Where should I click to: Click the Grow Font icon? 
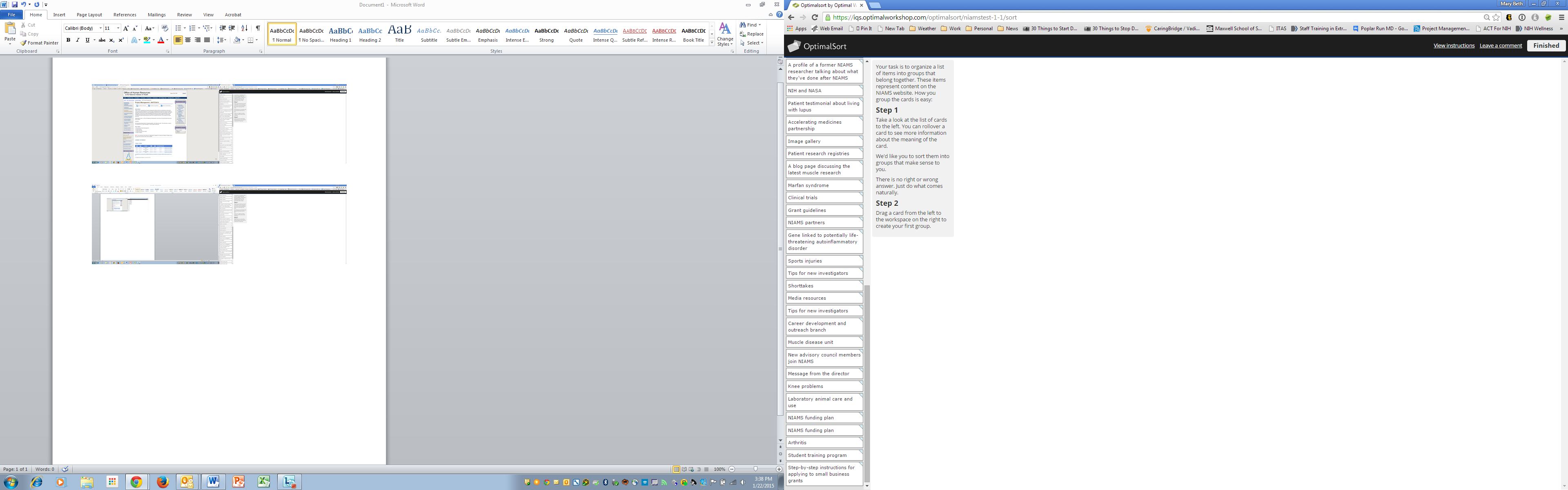(126, 28)
